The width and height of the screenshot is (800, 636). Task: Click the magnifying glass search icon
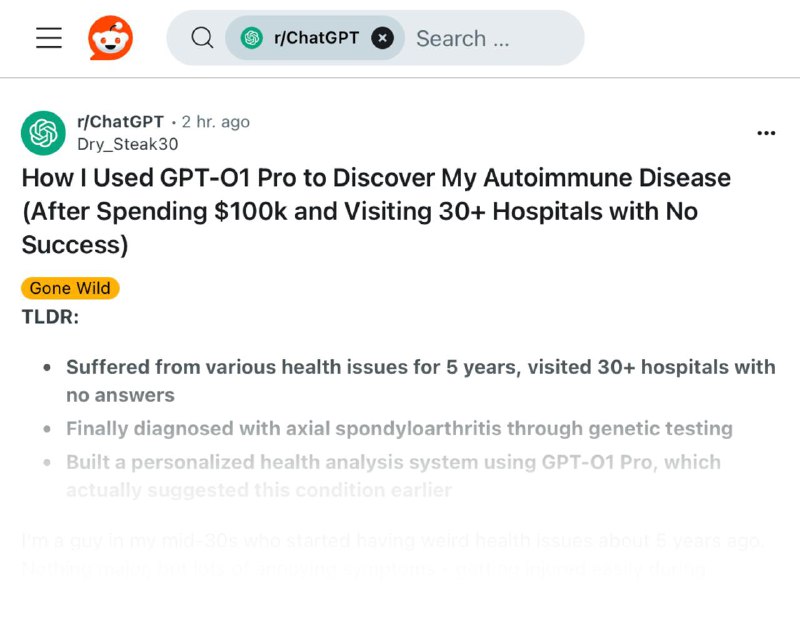202,38
